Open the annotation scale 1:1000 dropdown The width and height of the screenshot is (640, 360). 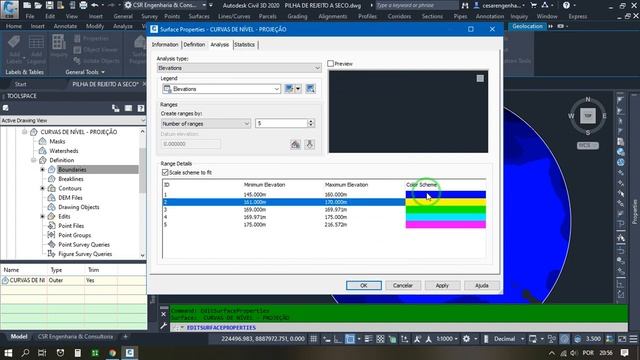[x=447, y=339]
